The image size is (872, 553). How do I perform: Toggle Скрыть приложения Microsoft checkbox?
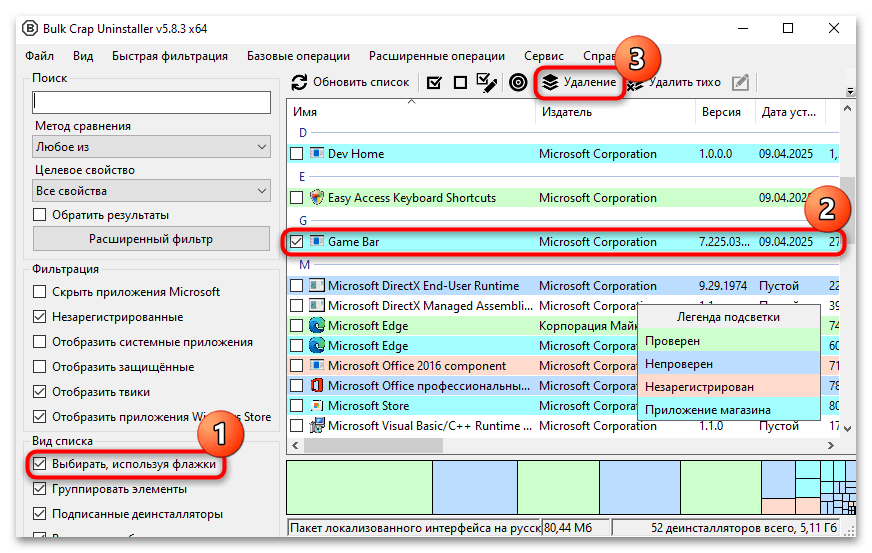point(39,292)
